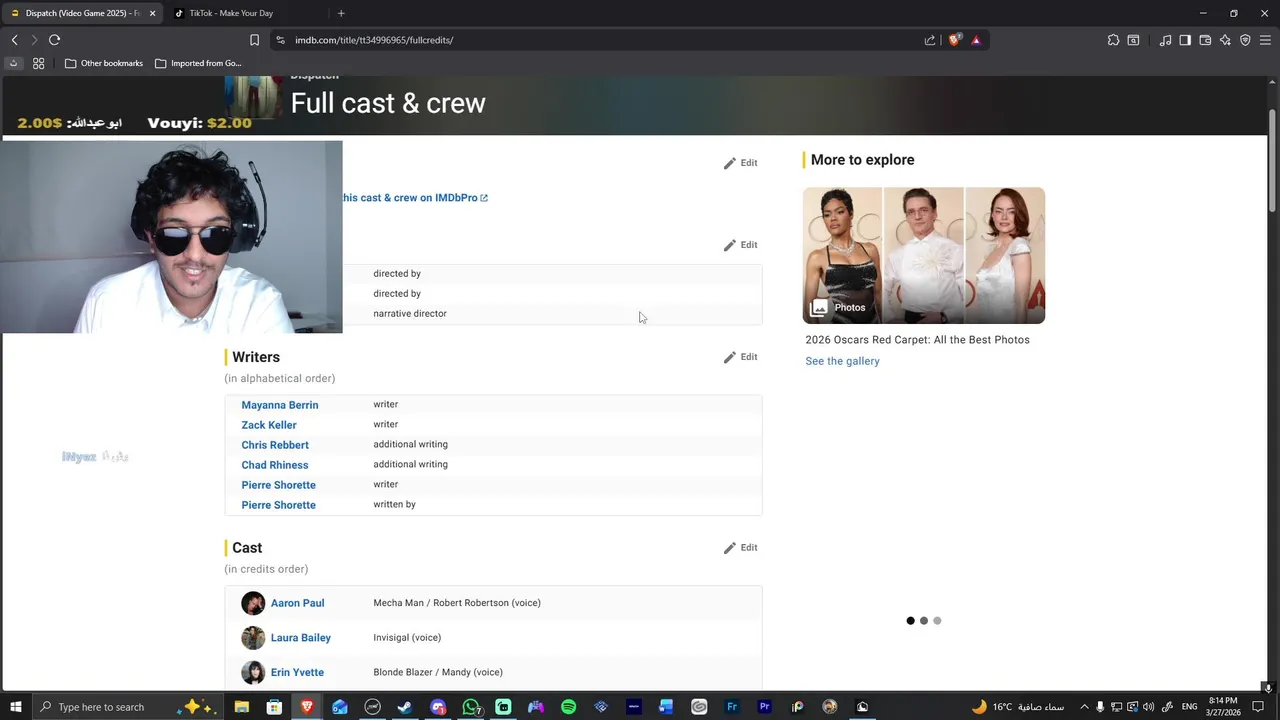This screenshot has height=720, width=1280.
Task: Toggle the browser sidebar panel
Action: [x=1185, y=40]
